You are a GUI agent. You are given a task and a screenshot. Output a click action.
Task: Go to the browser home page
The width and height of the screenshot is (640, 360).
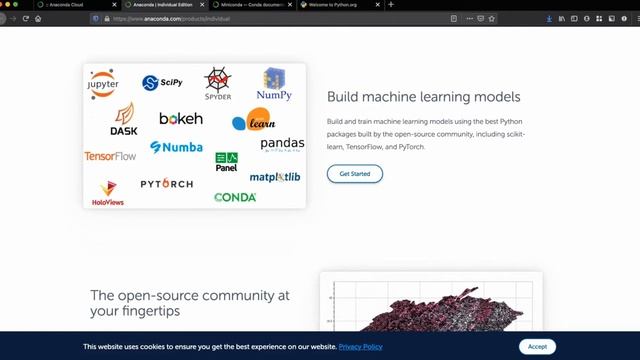point(38,19)
